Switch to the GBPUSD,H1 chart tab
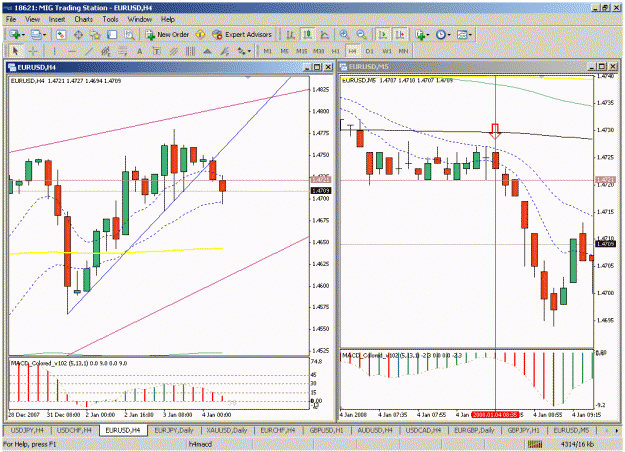 (x=326, y=430)
